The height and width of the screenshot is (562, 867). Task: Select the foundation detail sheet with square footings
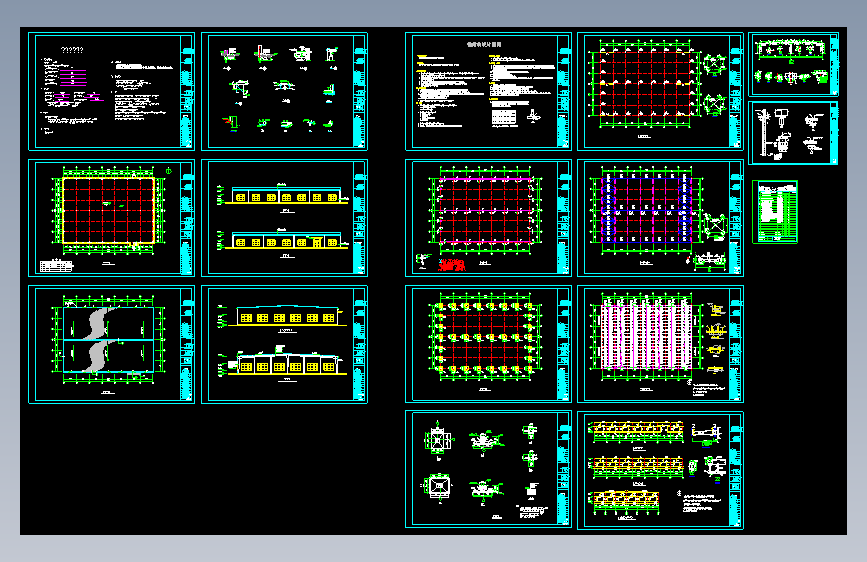coord(488,469)
